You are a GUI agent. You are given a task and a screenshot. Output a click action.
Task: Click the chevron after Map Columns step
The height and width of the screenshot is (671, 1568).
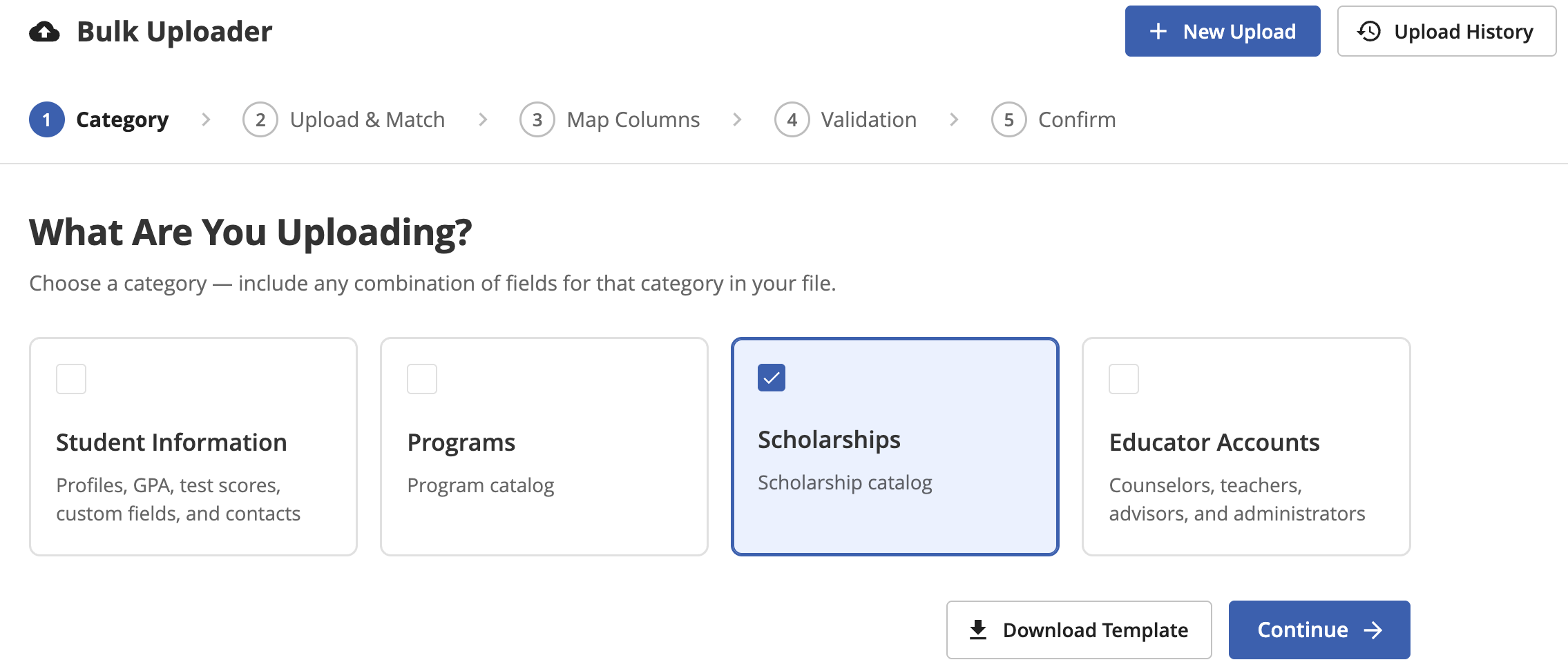(x=737, y=119)
